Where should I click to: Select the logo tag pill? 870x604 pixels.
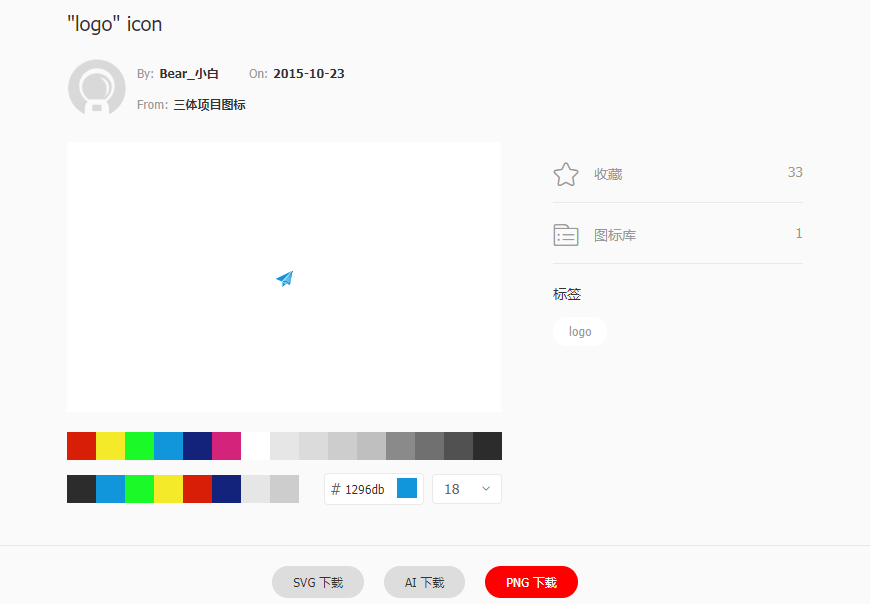580,332
